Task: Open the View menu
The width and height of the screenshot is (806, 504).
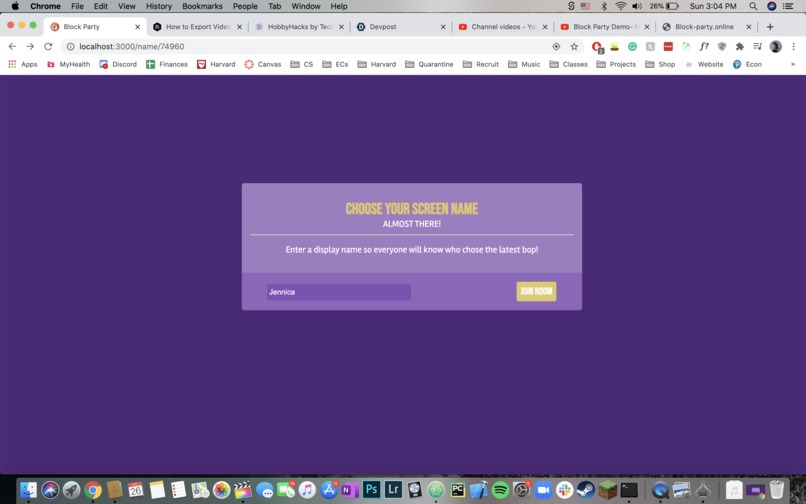Action: click(126, 6)
